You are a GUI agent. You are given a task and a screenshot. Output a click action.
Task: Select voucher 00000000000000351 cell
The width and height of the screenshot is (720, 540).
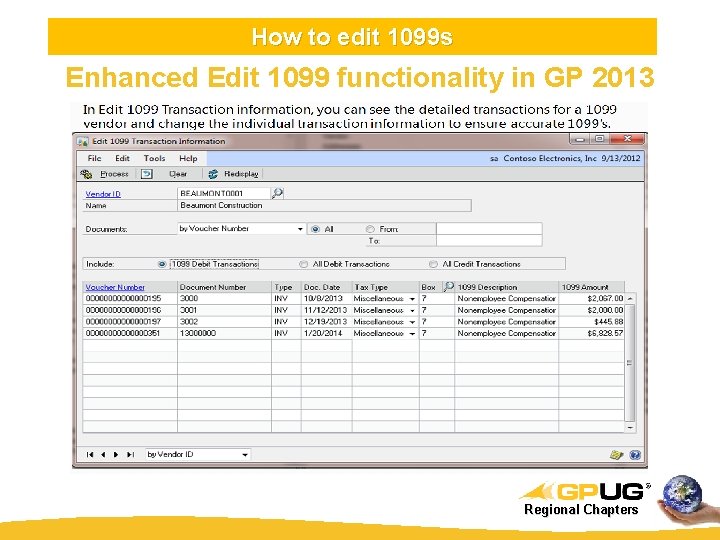coord(130,333)
